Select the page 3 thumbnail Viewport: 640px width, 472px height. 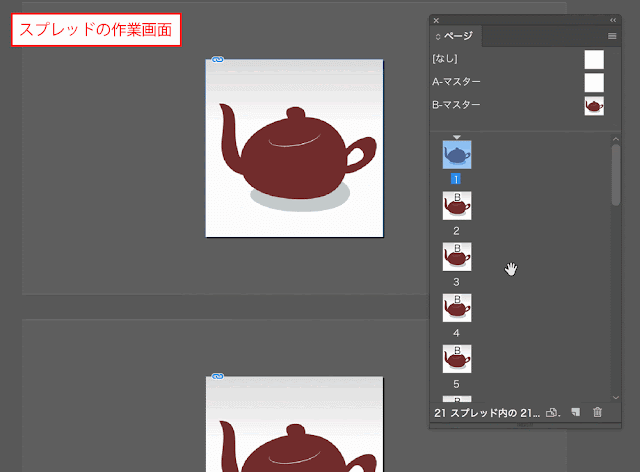457,257
